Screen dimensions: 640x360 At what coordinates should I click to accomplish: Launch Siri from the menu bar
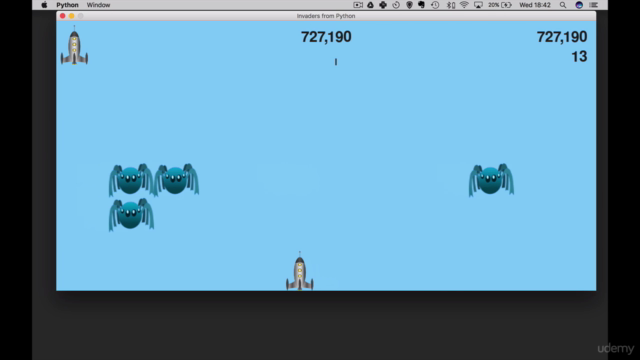coord(579,5)
